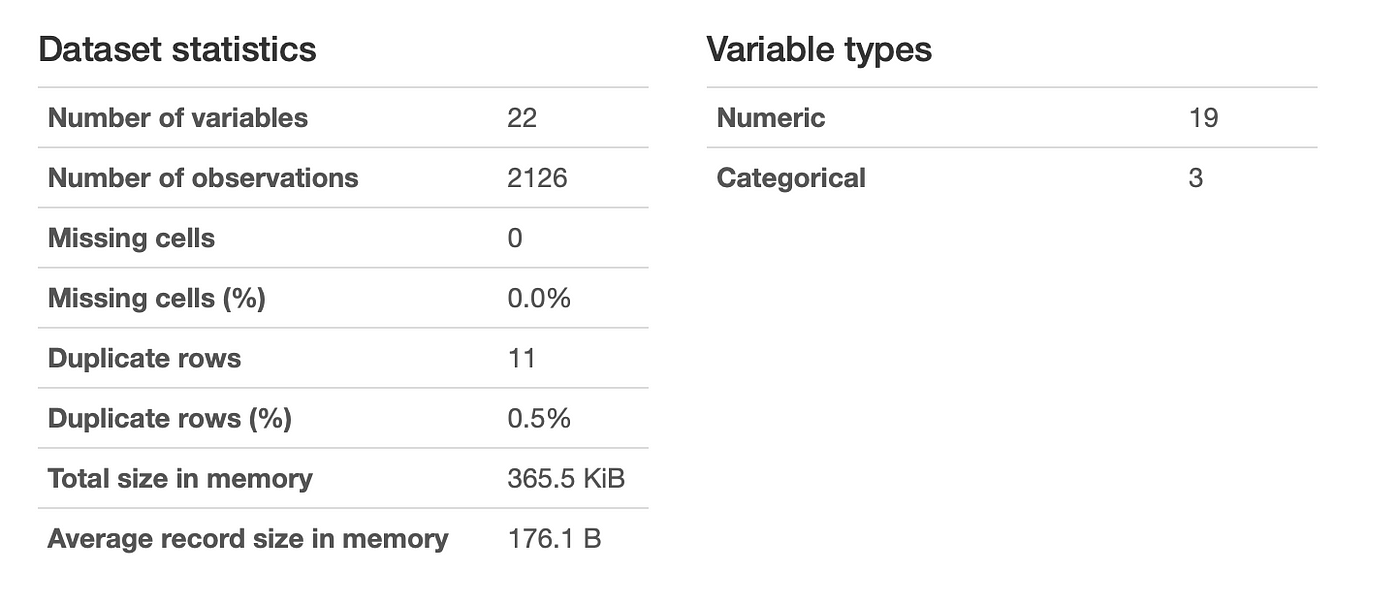Click the 0.0% missing cells value
Image resolution: width=1400 pixels, height=605 pixels.
pyautogui.click(x=539, y=298)
